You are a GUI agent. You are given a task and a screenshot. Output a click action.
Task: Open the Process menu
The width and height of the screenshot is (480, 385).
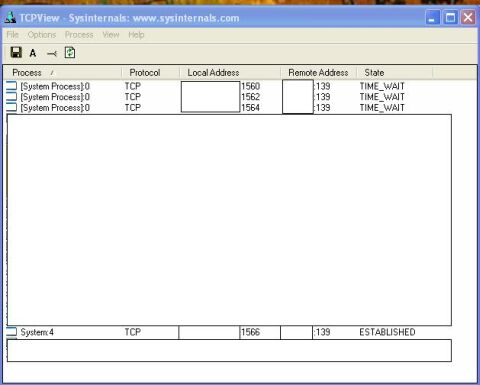79,35
